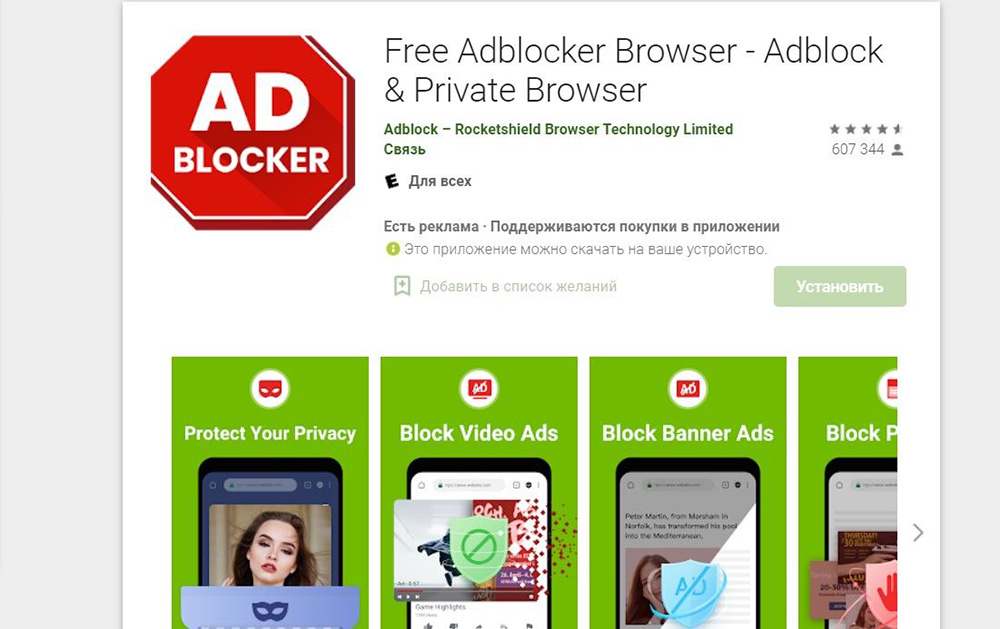
Task: Show next screenshots with right chevron
Action: click(x=918, y=533)
